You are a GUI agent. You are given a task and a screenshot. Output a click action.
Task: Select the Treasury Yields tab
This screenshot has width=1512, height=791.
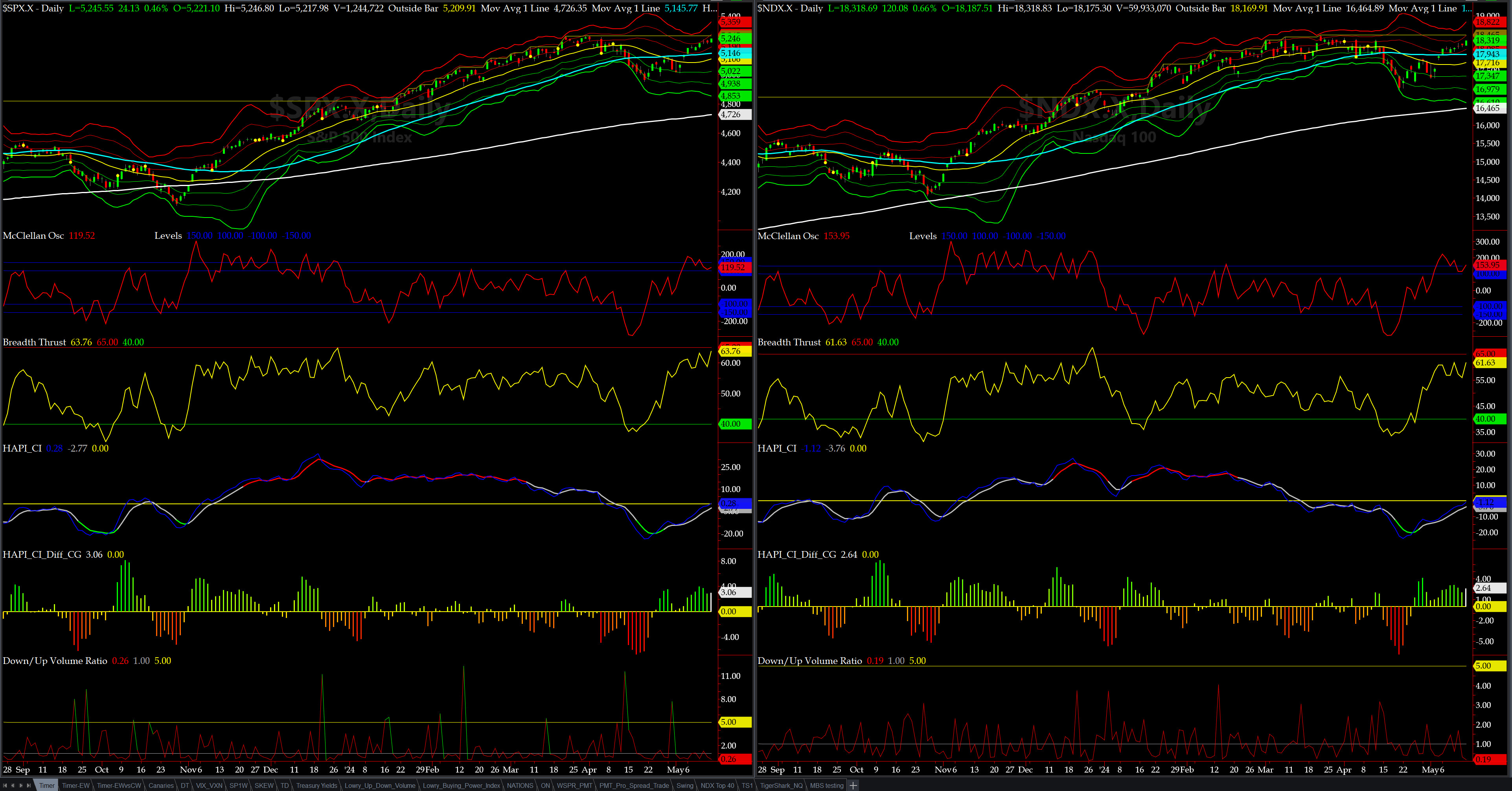(x=316, y=786)
